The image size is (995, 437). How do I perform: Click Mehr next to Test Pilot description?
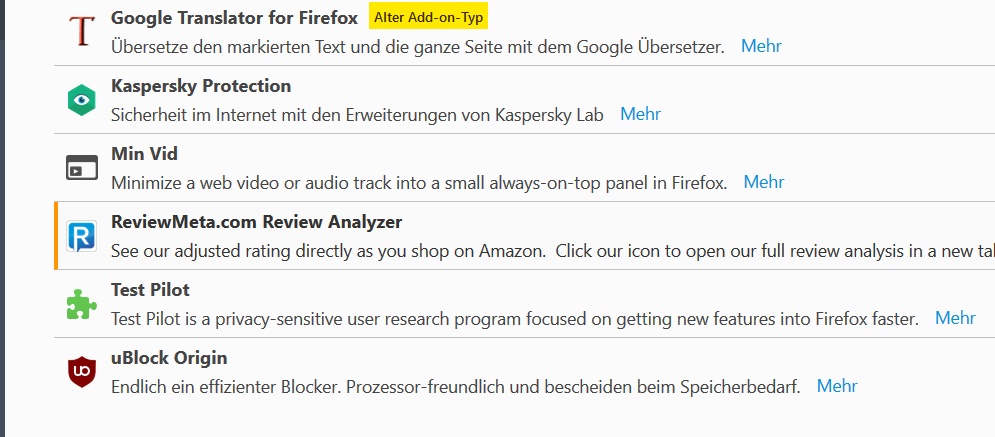(955, 318)
